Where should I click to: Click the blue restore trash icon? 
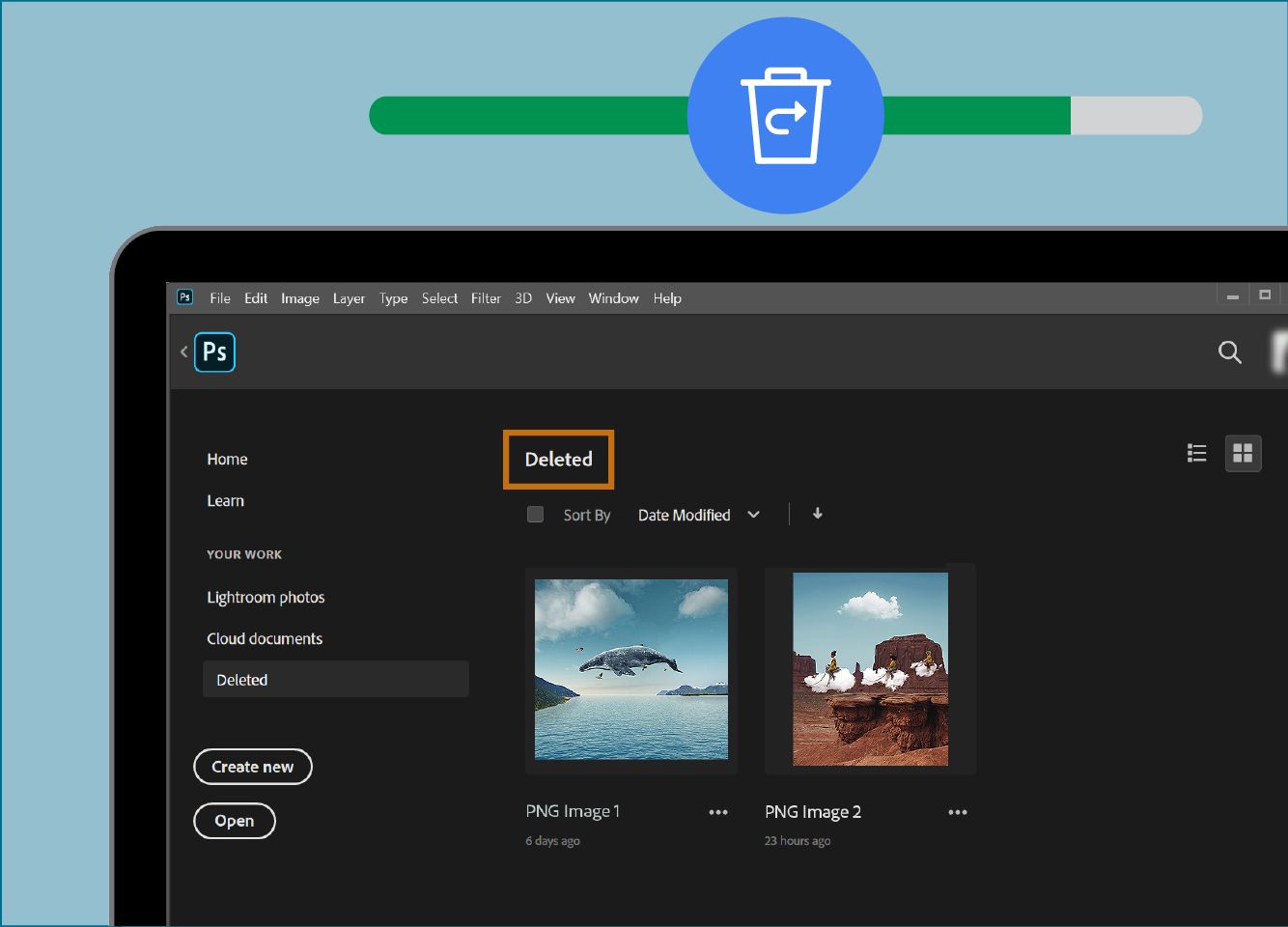pos(785,116)
